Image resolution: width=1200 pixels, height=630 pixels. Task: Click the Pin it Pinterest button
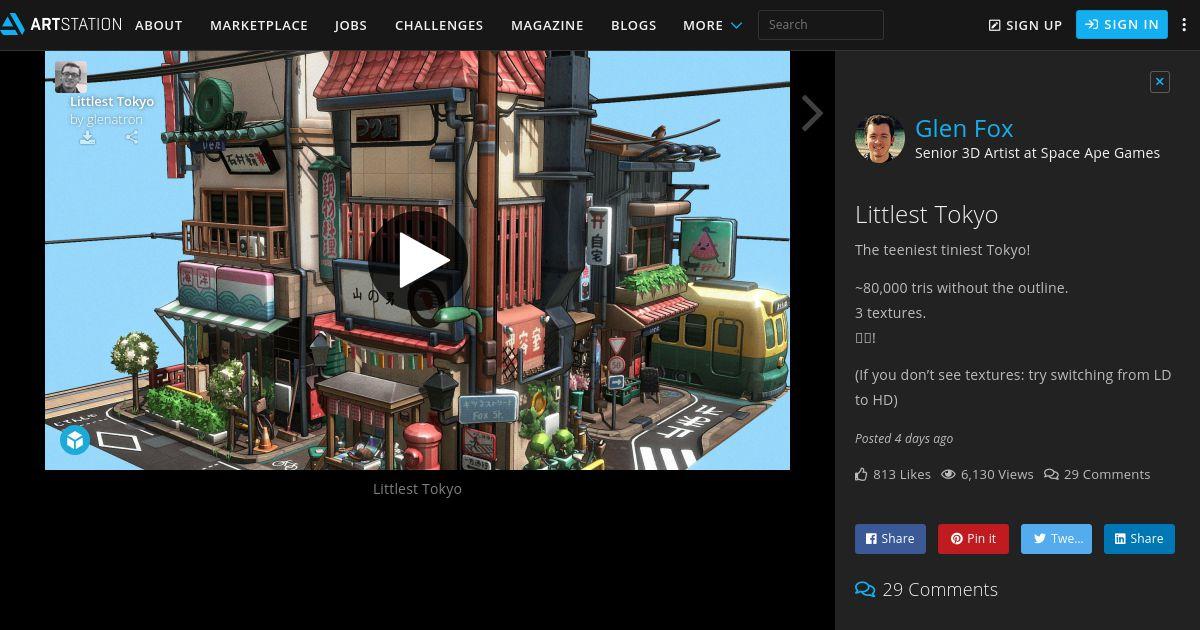click(973, 539)
